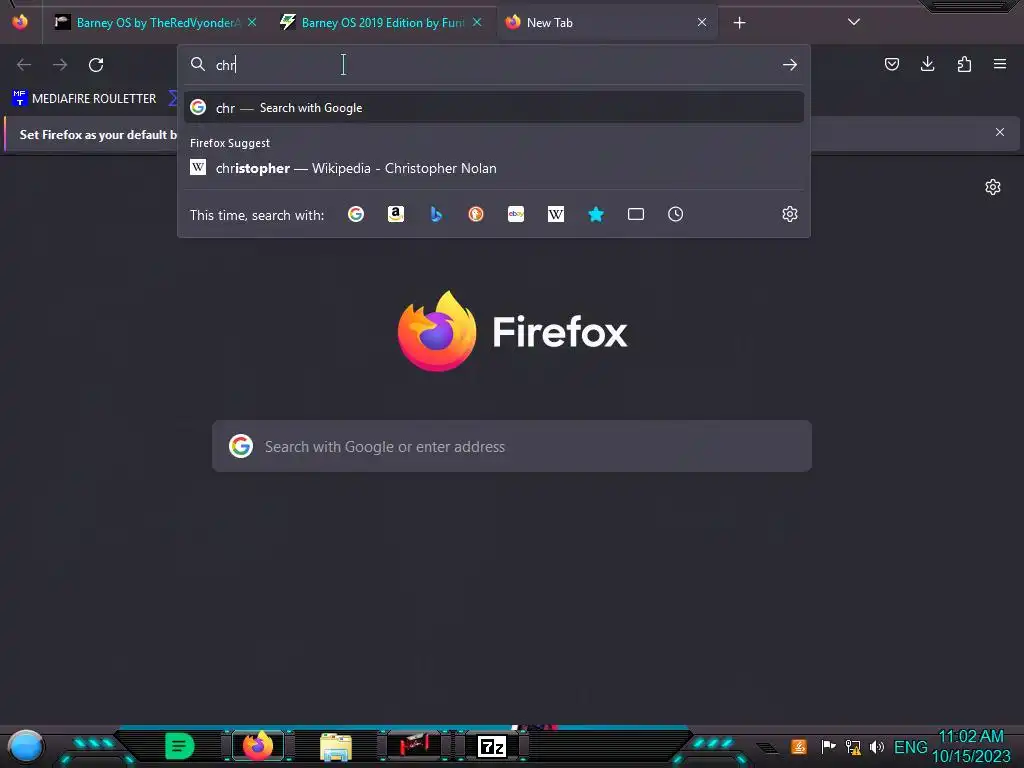1024x768 pixels.
Task: Open a new tab with plus button
Action: click(x=739, y=23)
